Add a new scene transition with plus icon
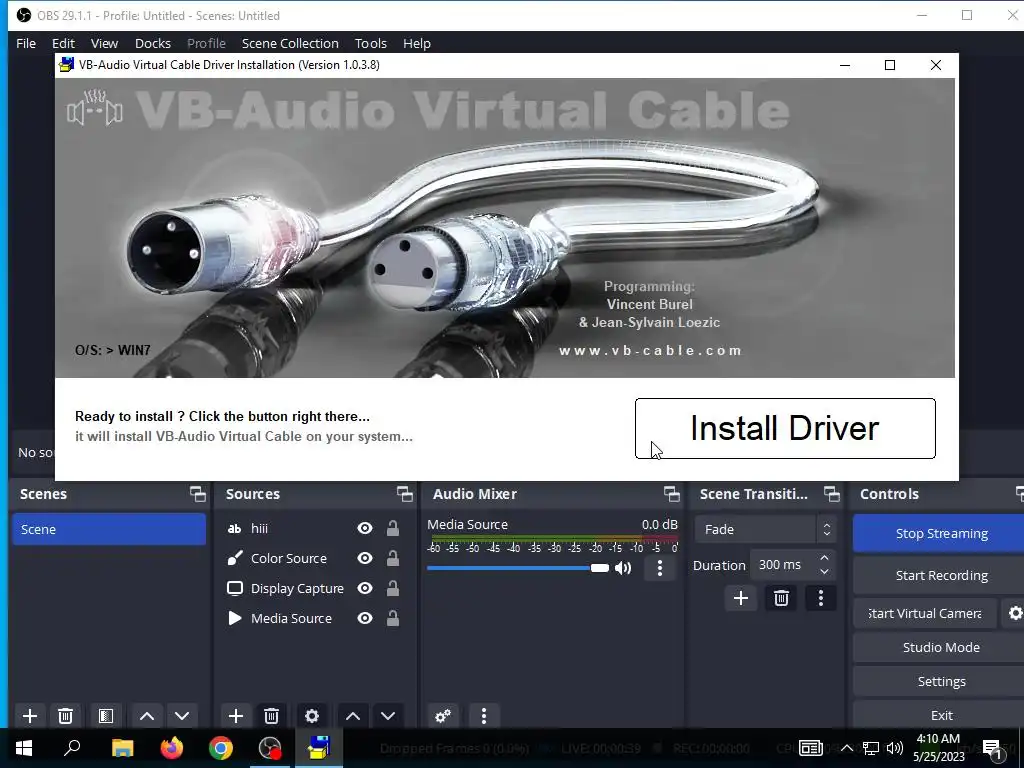Screen dimensions: 1024x768 click(741, 598)
